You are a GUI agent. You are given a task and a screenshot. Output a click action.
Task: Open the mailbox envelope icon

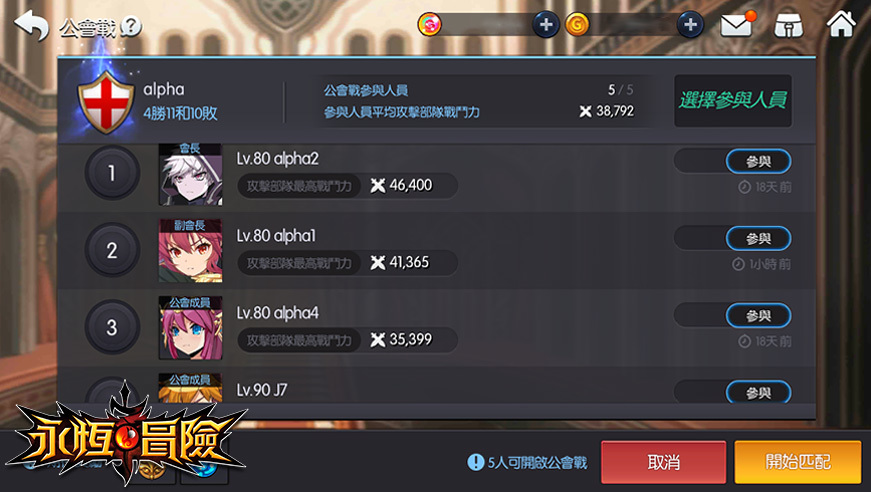(738, 25)
